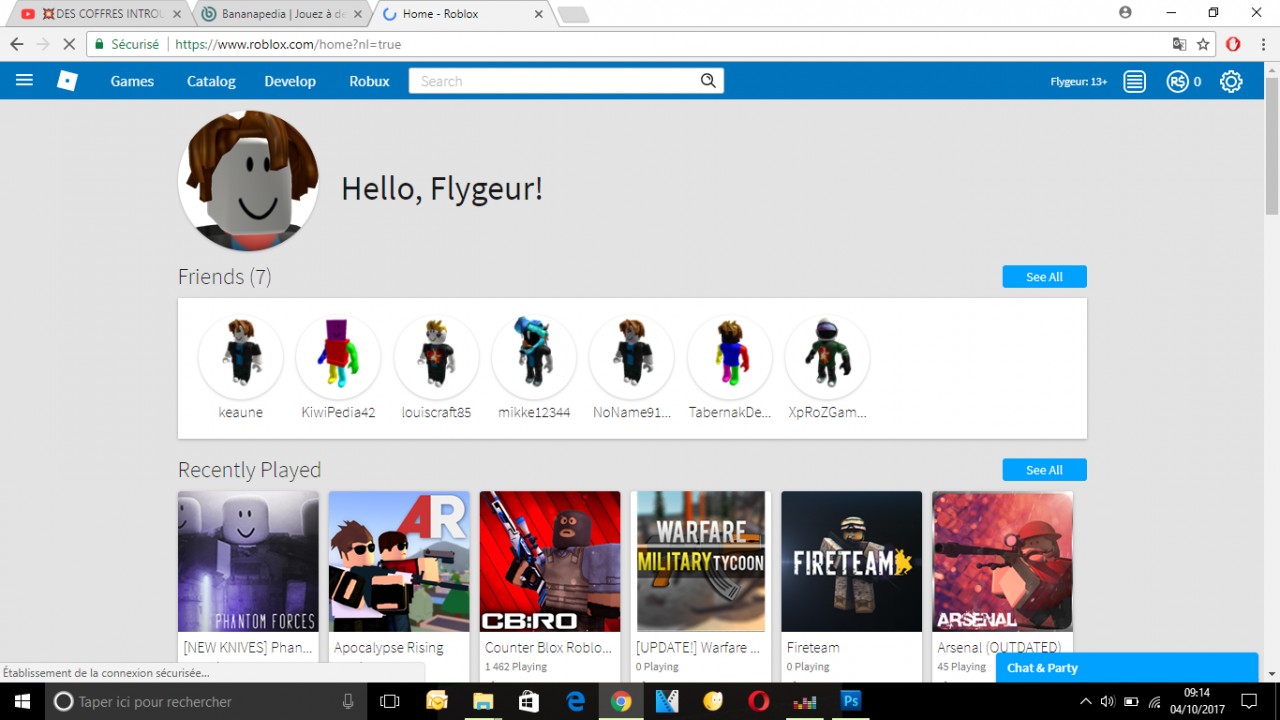Switch to the DES COFFRES YouTube tab
1280x720 pixels.
(98, 14)
